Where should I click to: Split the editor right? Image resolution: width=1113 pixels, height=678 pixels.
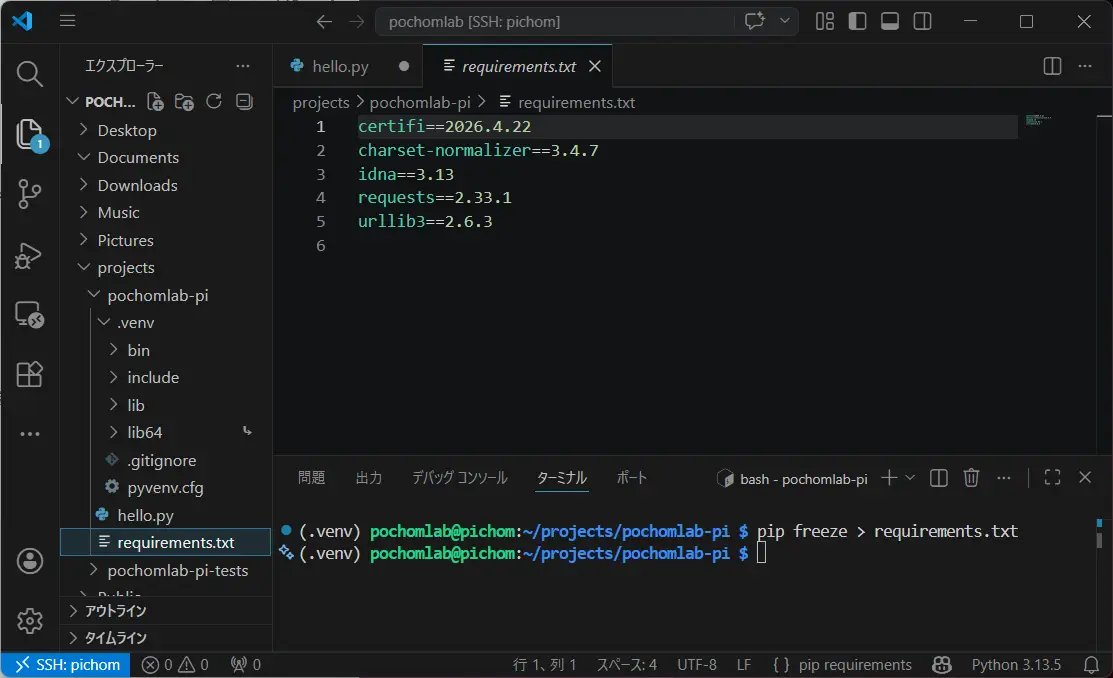[x=1053, y=66]
